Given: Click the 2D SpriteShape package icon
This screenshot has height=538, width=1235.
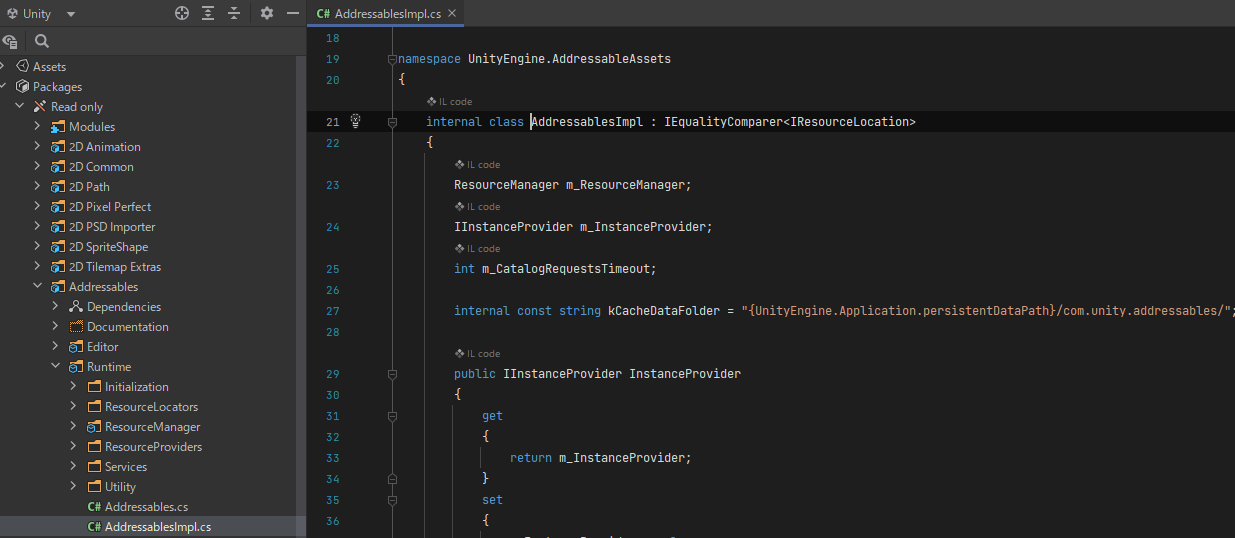Looking at the screenshot, I should pyautogui.click(x=58, y=246).
